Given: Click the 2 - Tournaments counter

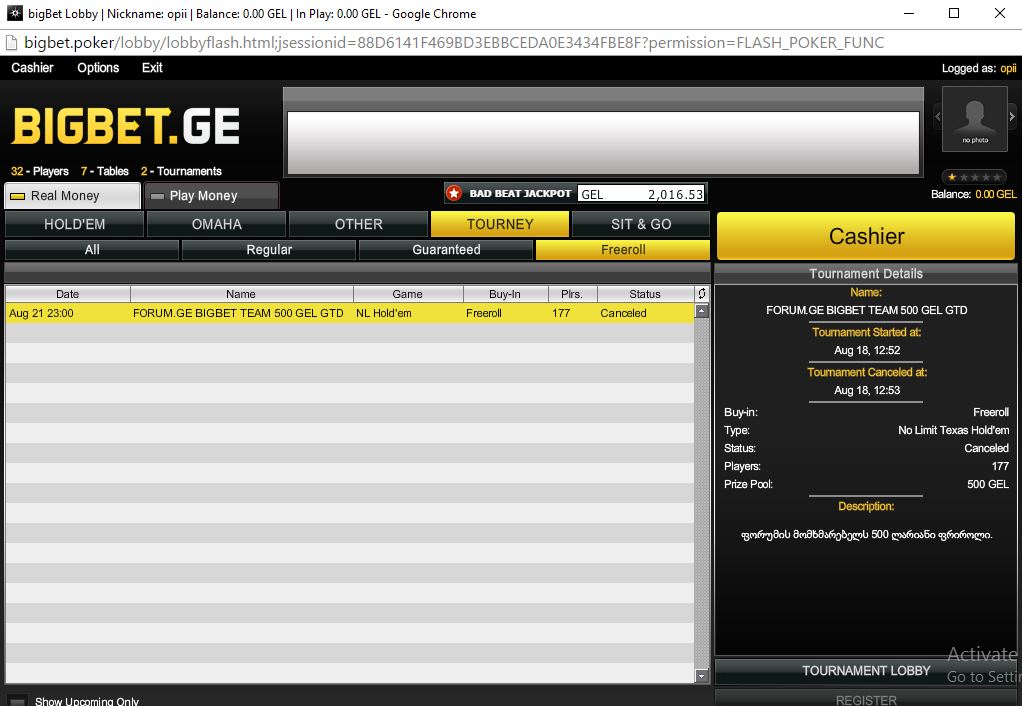Looking at the screenshot, I should (x=181, y=171).
